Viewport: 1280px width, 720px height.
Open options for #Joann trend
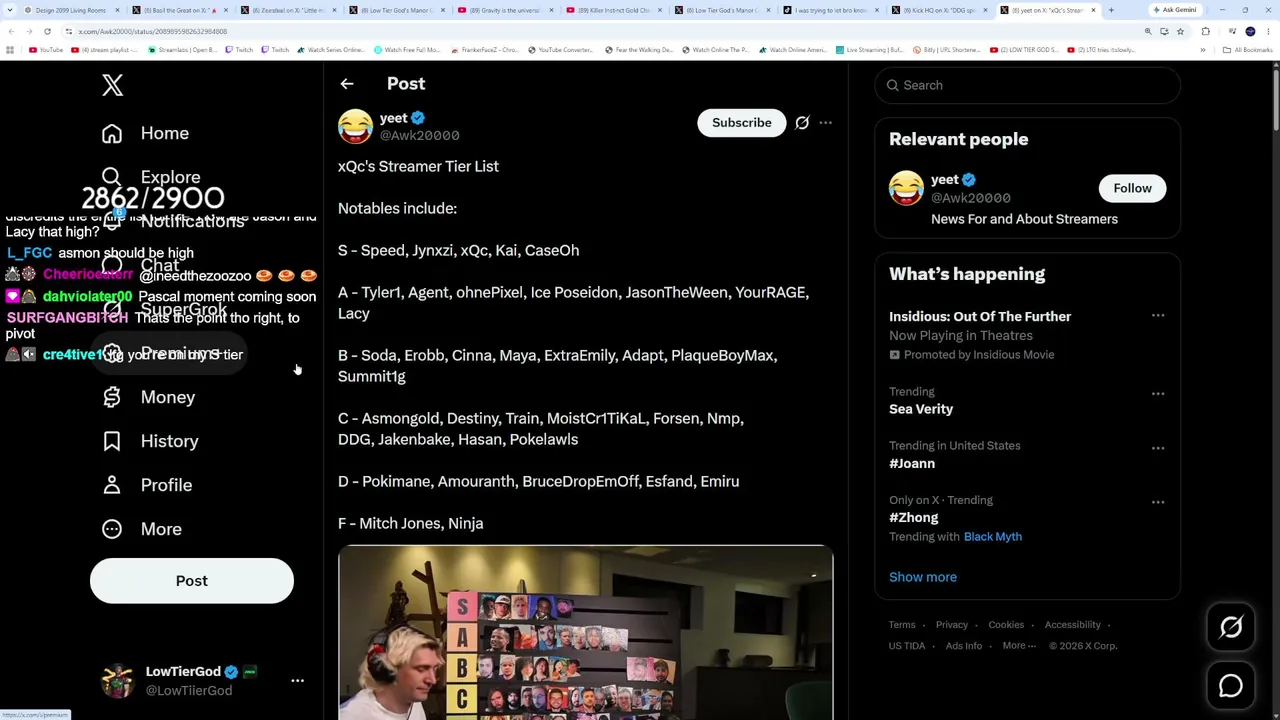(1158, 447)
